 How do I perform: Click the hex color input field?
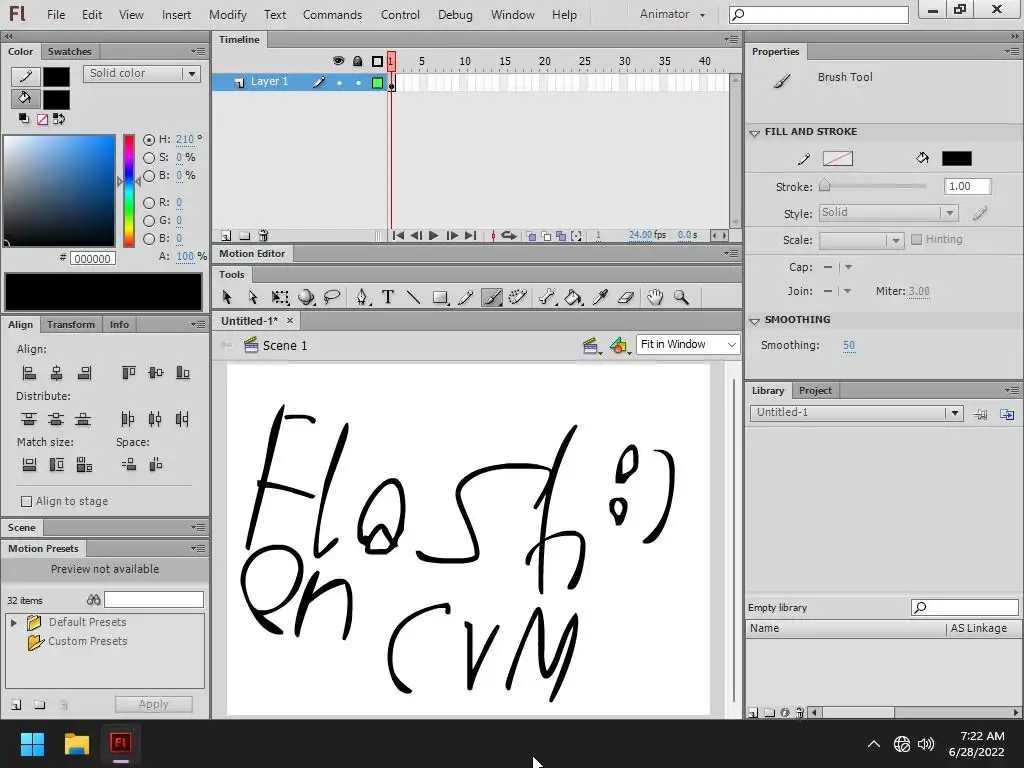[x=93, y=259]
